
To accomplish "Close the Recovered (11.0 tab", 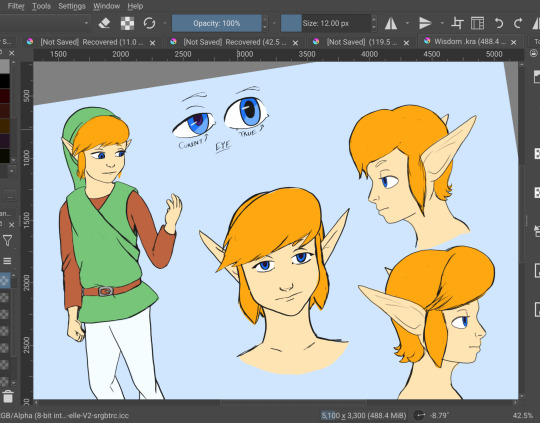I will 152,43.
